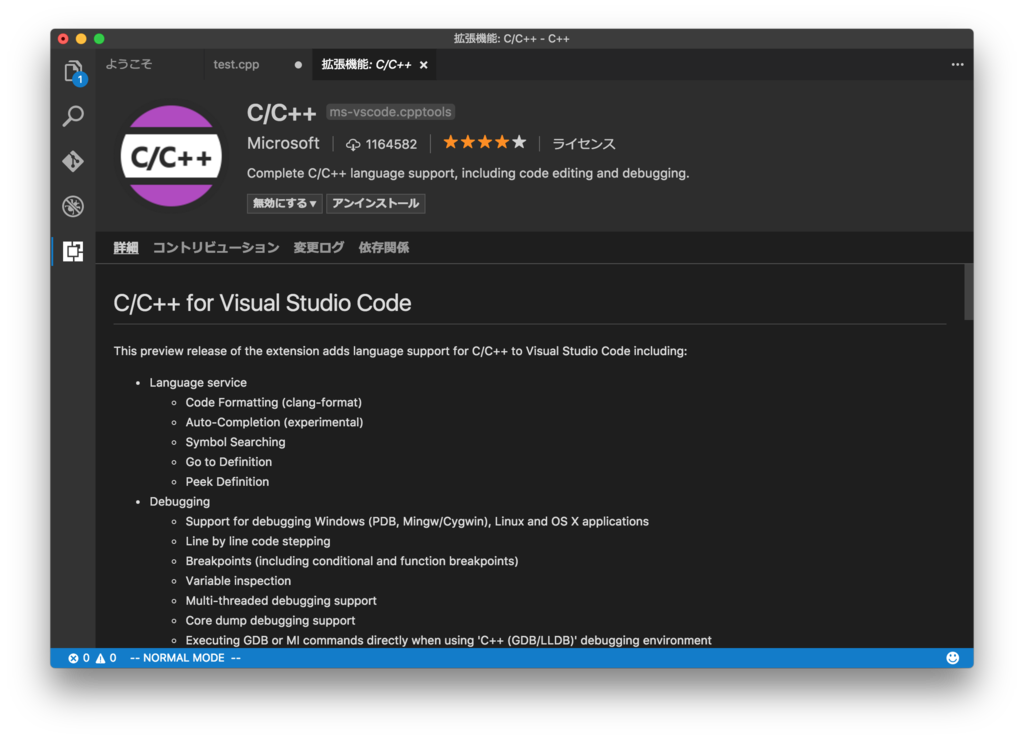Click the NORMAL MODE status bar entry
The width and height of the screenshot is (1024, 740).
[x=185, y=658]
